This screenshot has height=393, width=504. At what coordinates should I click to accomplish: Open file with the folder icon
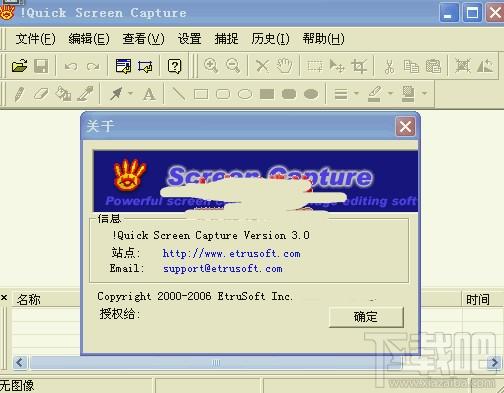point(19,66)
